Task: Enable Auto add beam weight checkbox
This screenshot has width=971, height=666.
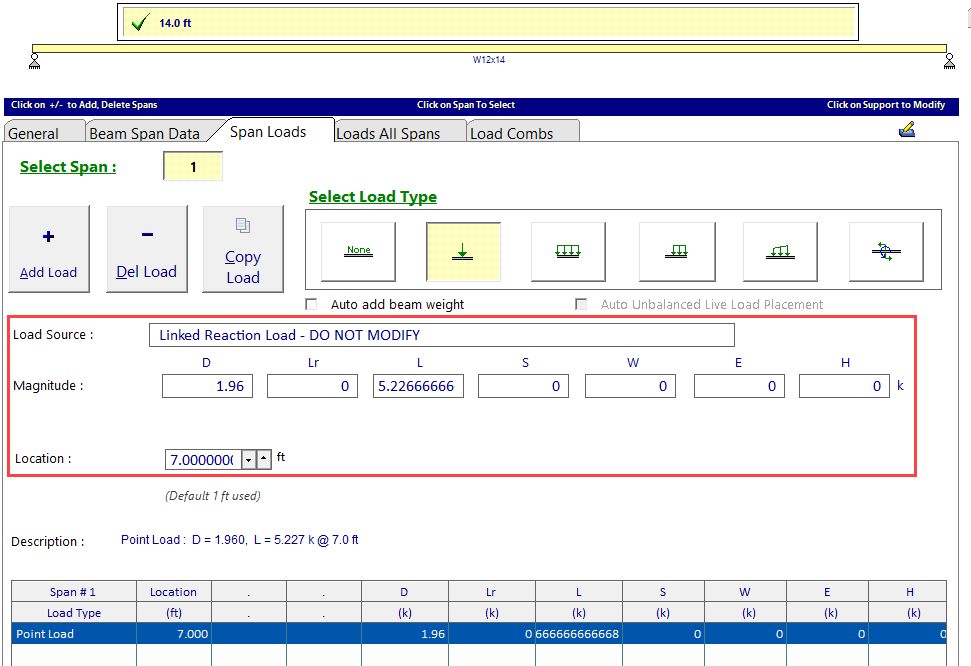Action: (x=311, y=304)
